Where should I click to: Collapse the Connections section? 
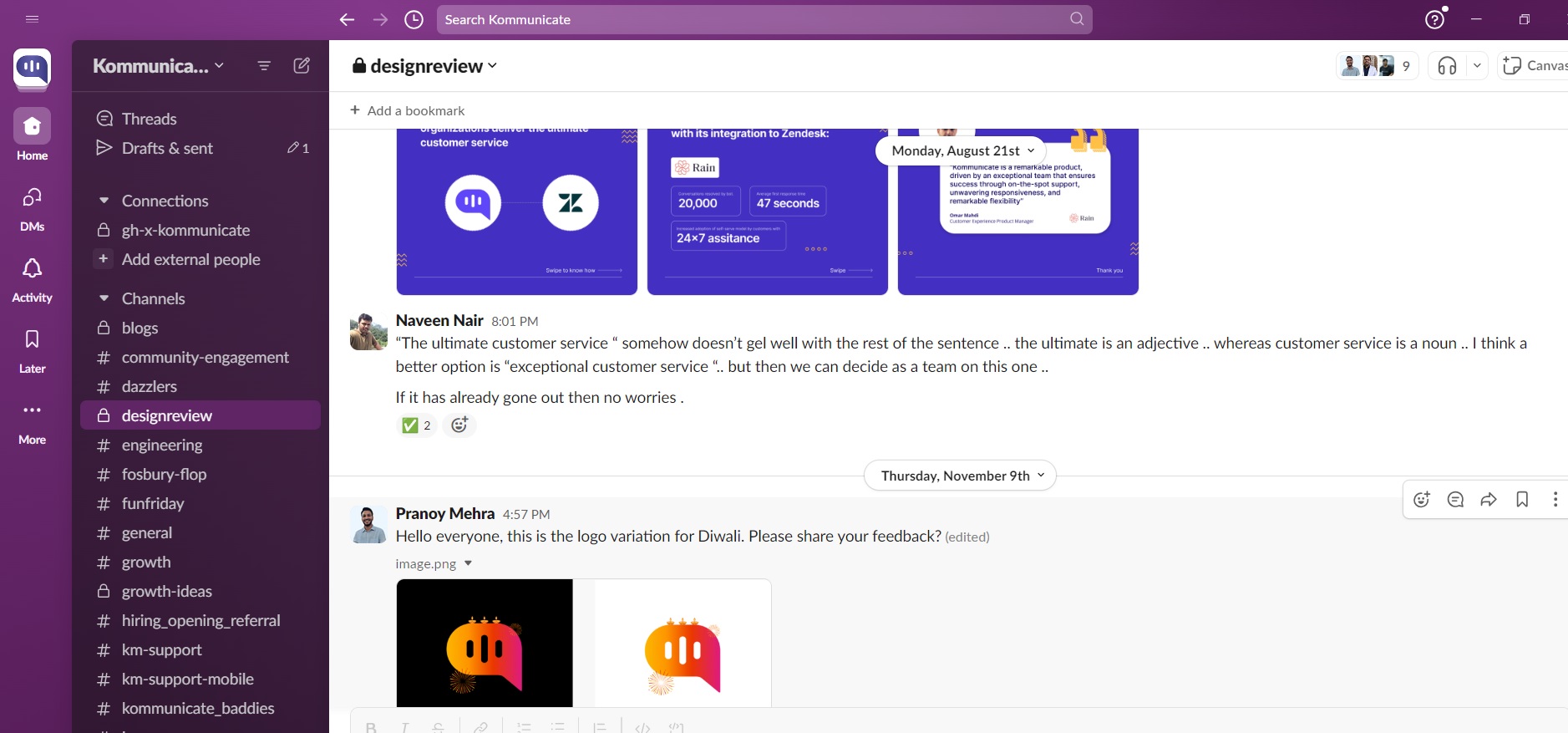[x=104, y=201]
